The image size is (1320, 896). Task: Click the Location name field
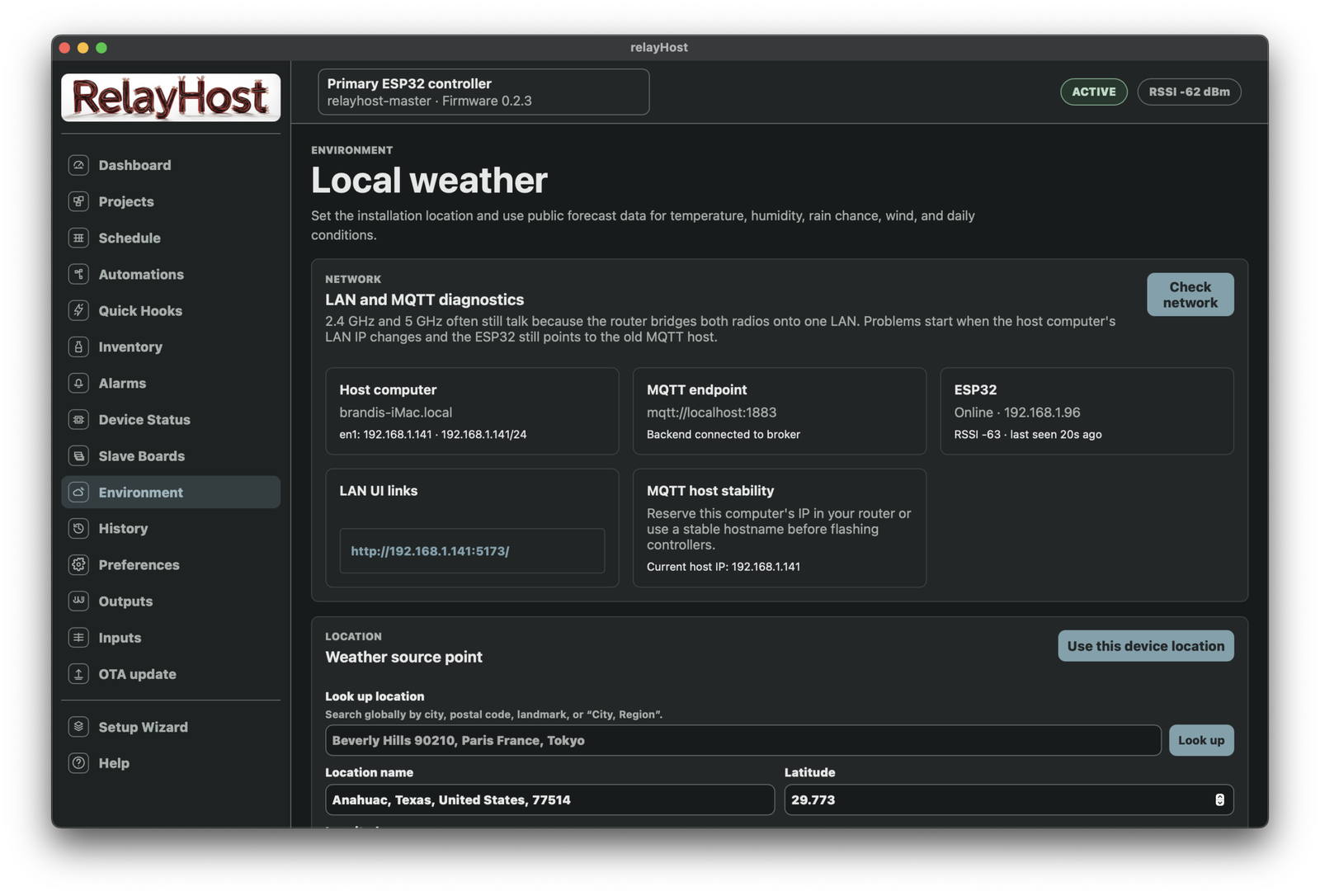tap(549, 799)
